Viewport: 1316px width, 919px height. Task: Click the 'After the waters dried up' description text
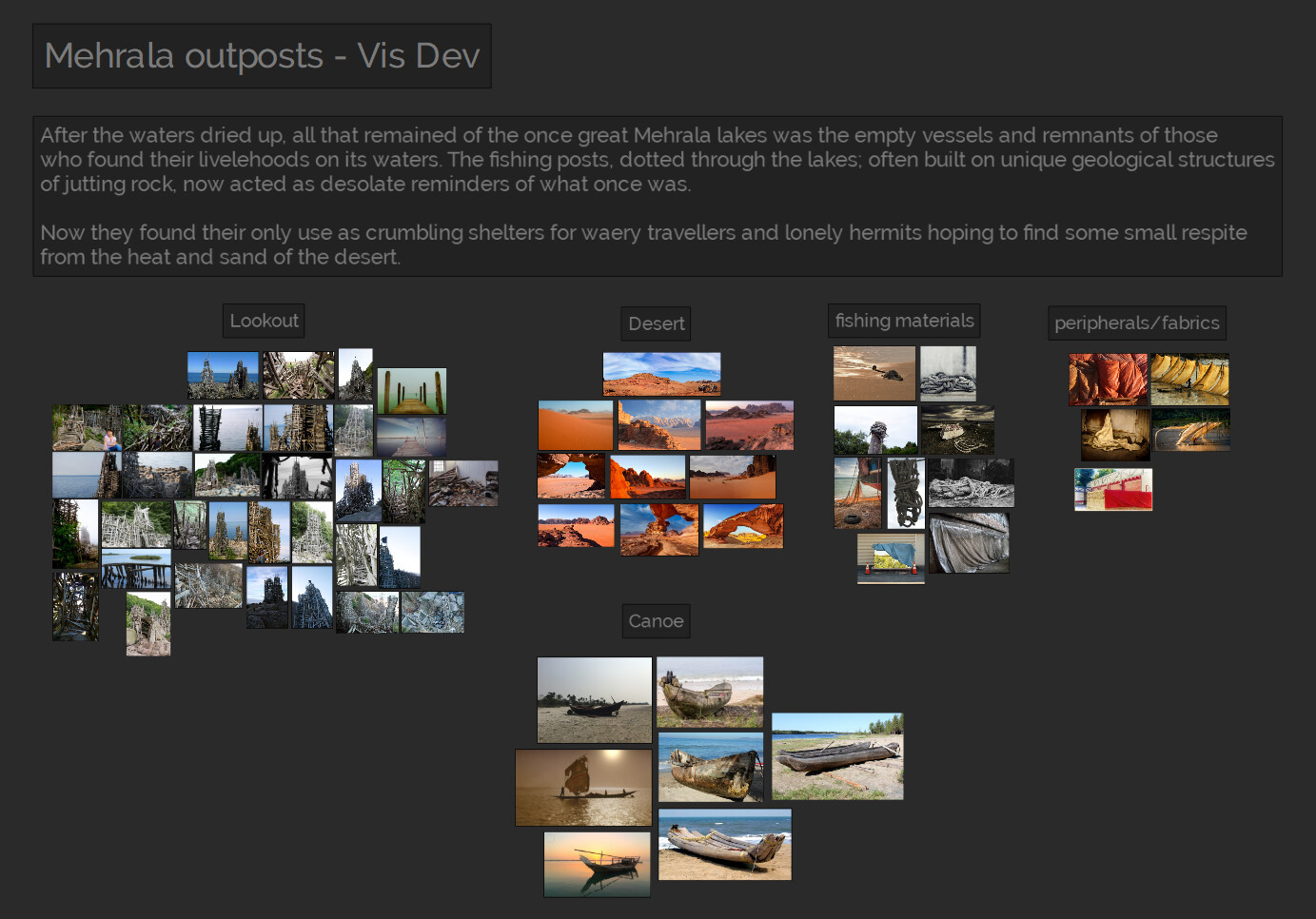point(658,196)
